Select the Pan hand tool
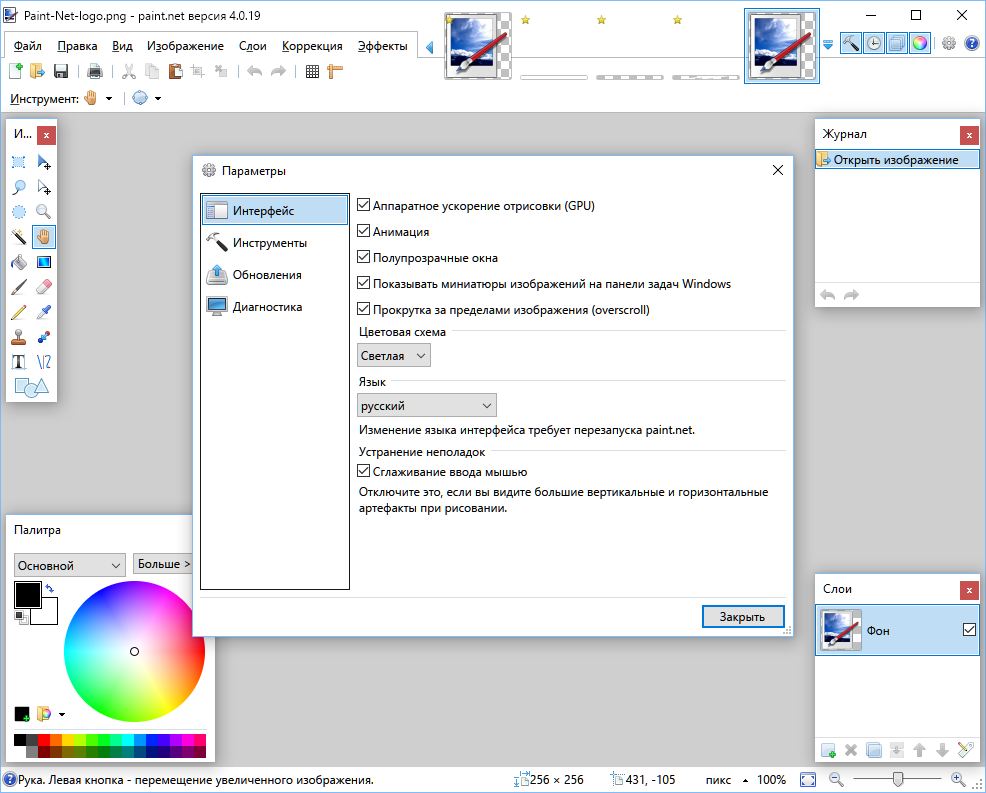 point(43,237)
